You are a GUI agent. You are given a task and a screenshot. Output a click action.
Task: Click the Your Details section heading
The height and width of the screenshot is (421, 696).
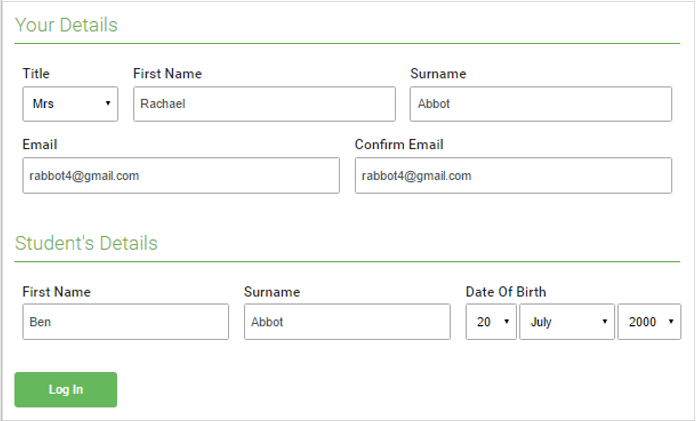pos(66,25)
